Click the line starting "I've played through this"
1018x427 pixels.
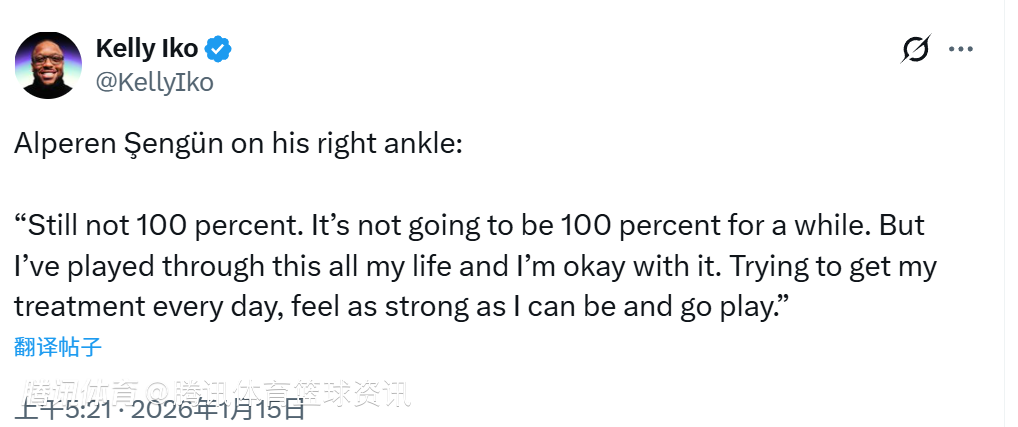(x=475, y=267)
